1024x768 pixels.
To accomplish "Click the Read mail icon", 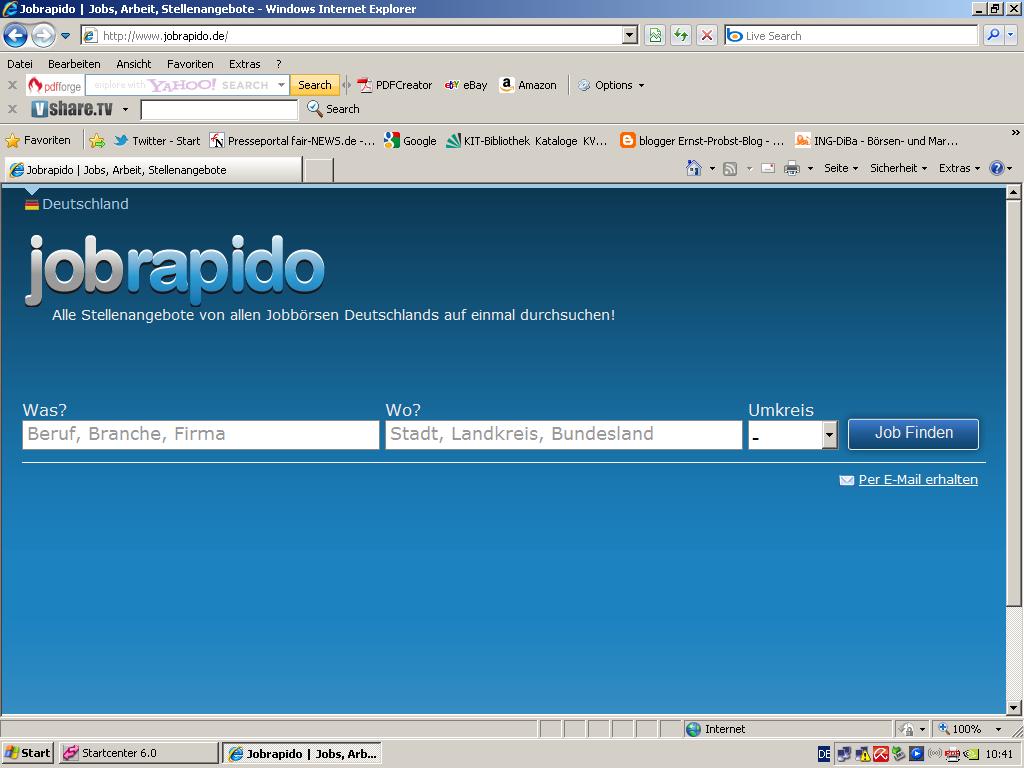I will (768, 168).
